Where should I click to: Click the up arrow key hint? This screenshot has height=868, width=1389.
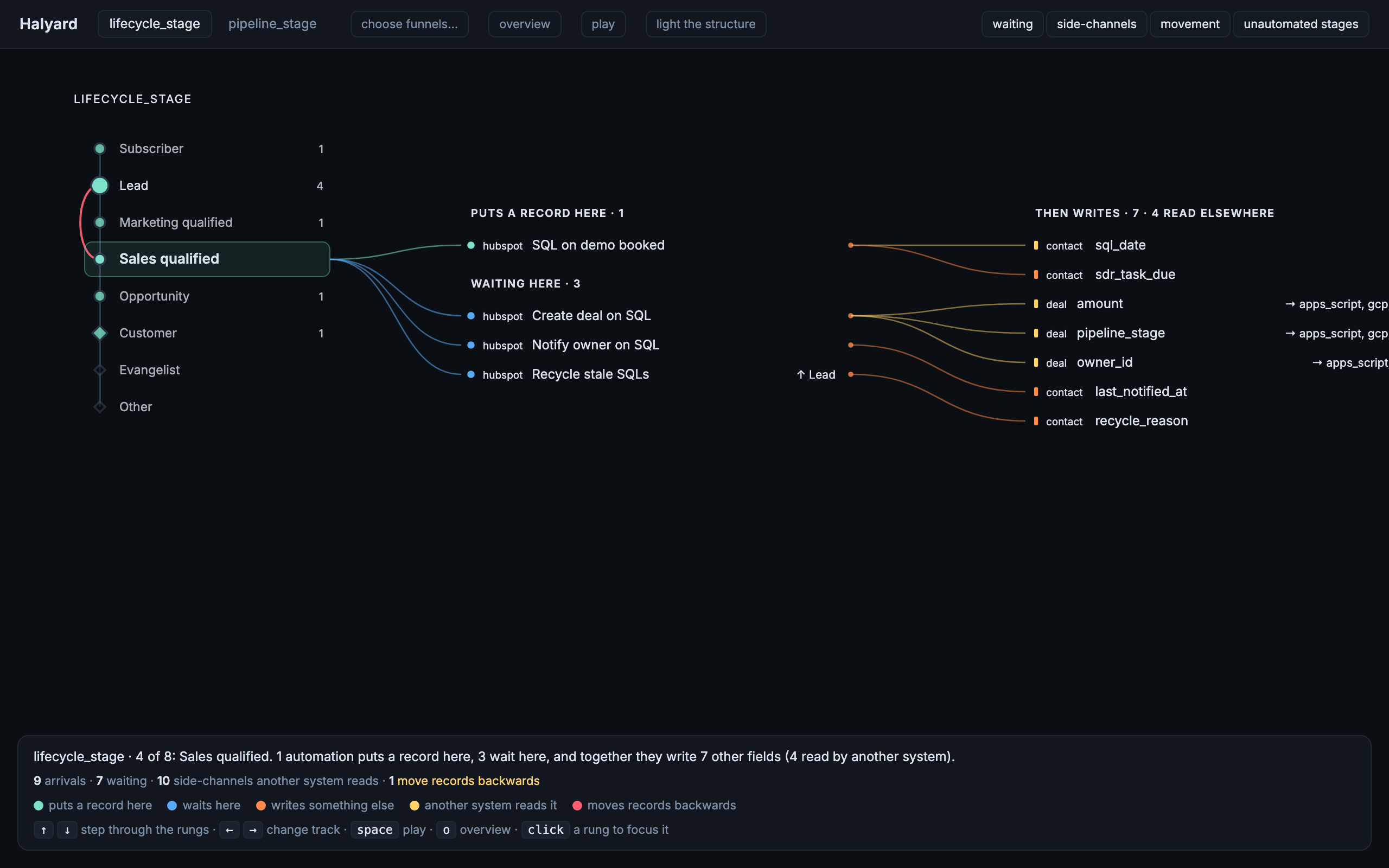point(43,829)
